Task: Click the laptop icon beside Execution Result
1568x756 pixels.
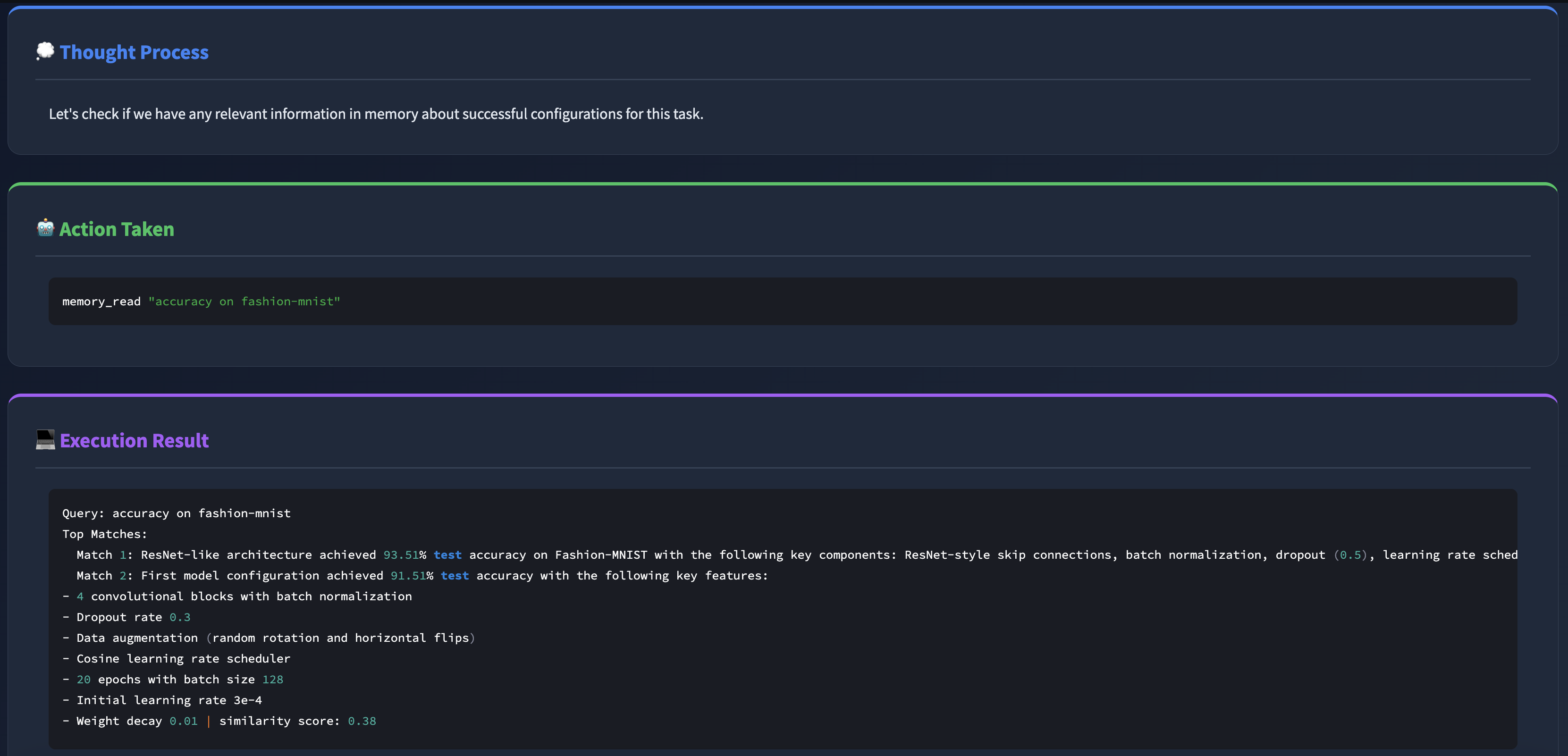Action: [45, 439]
